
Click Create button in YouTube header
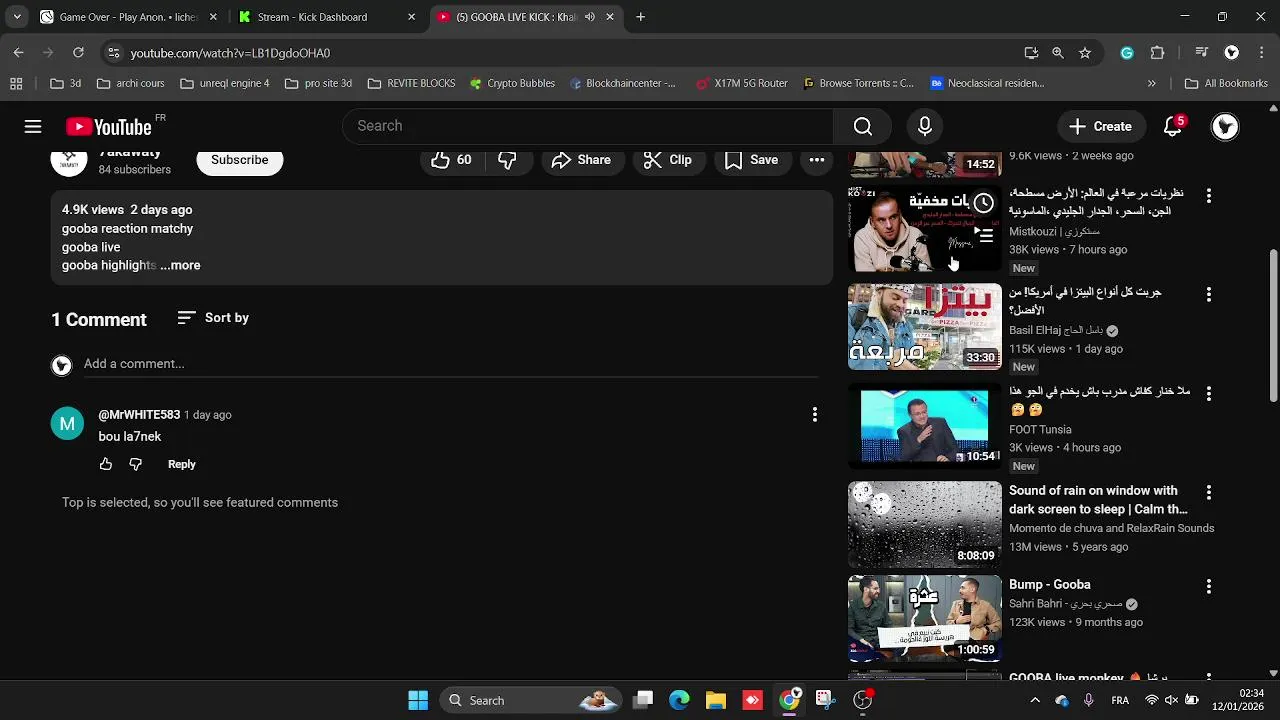1101,126
